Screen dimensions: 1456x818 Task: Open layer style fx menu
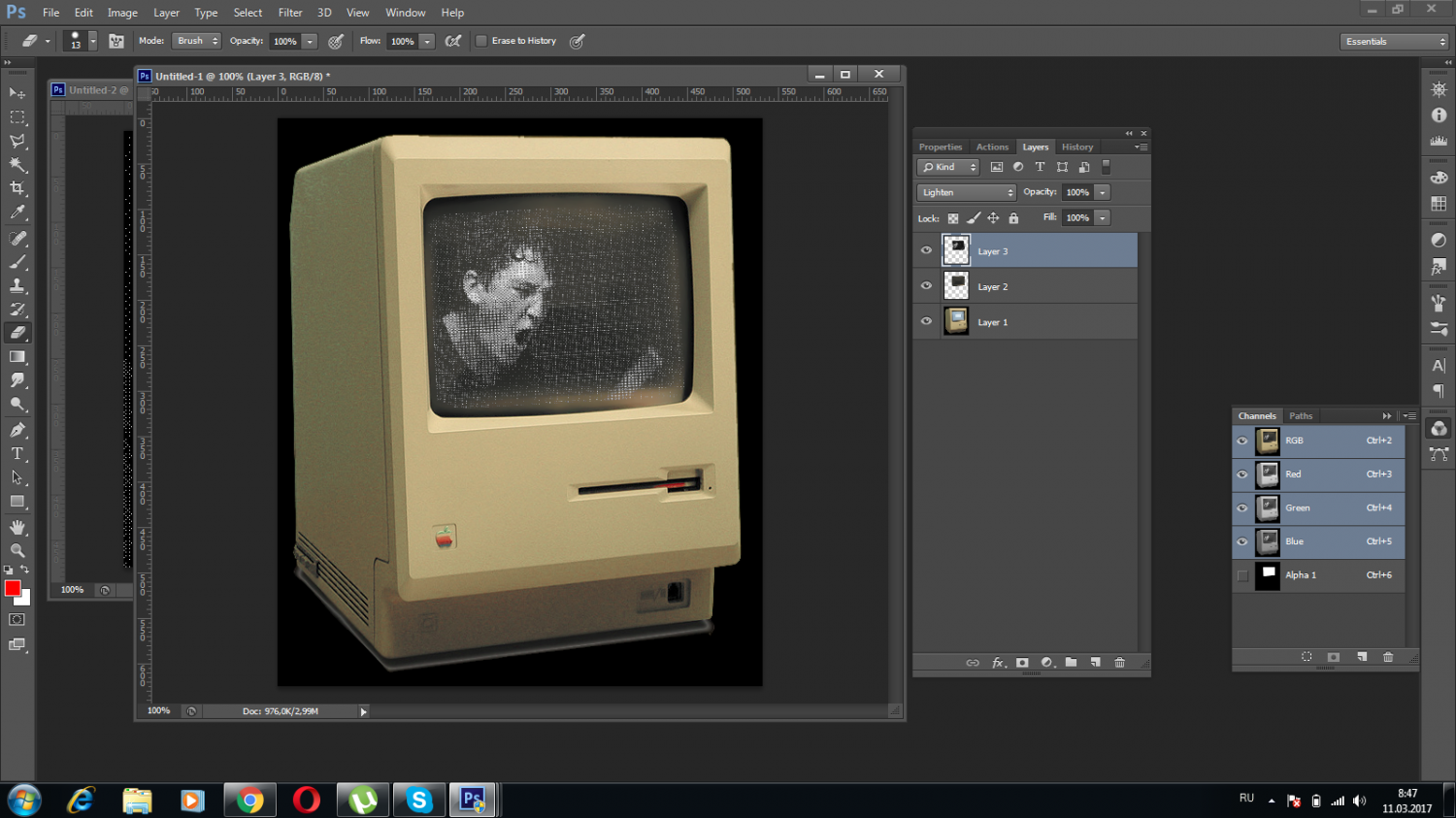(998, 663)
